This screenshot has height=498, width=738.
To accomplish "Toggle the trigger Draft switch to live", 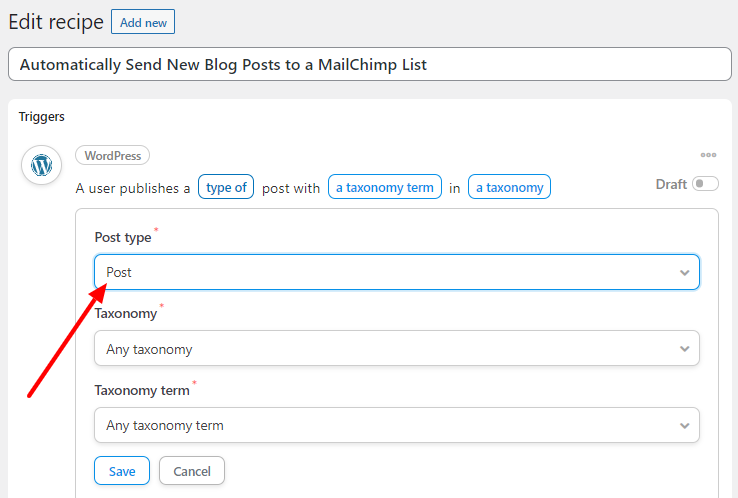I will 705,184.
